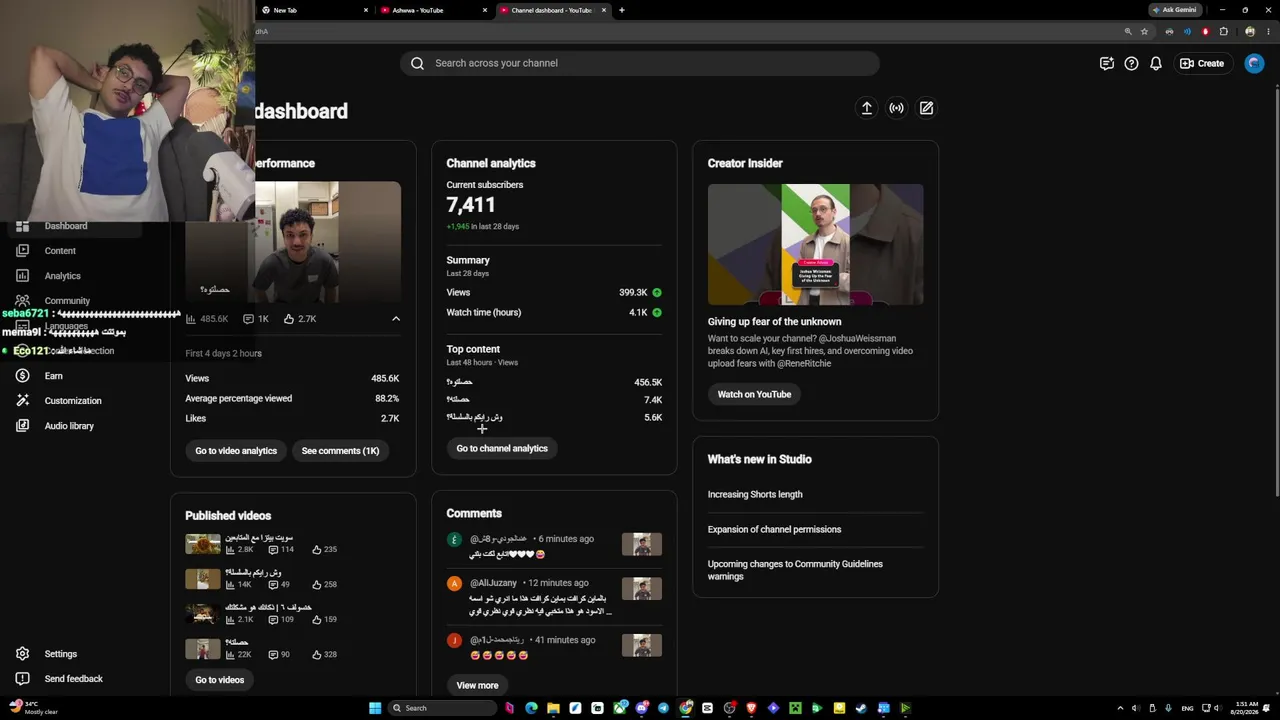1280x720 pixels.
Task: Open the Help question mark icon
Action: pyautogui.click(x=1131, y=63)
